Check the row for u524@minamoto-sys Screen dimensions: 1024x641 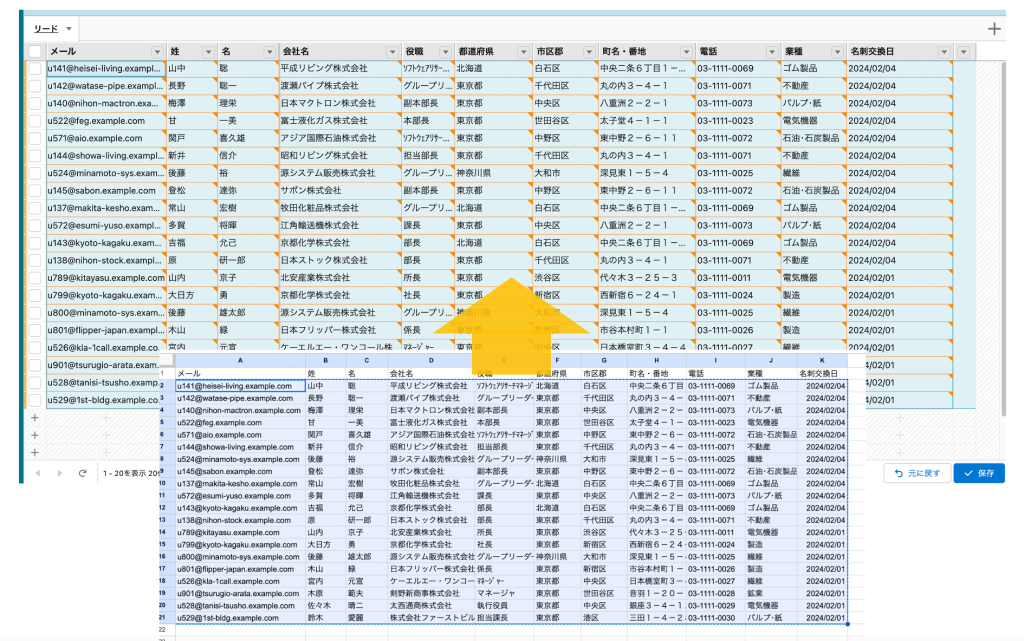pos(35,173)
